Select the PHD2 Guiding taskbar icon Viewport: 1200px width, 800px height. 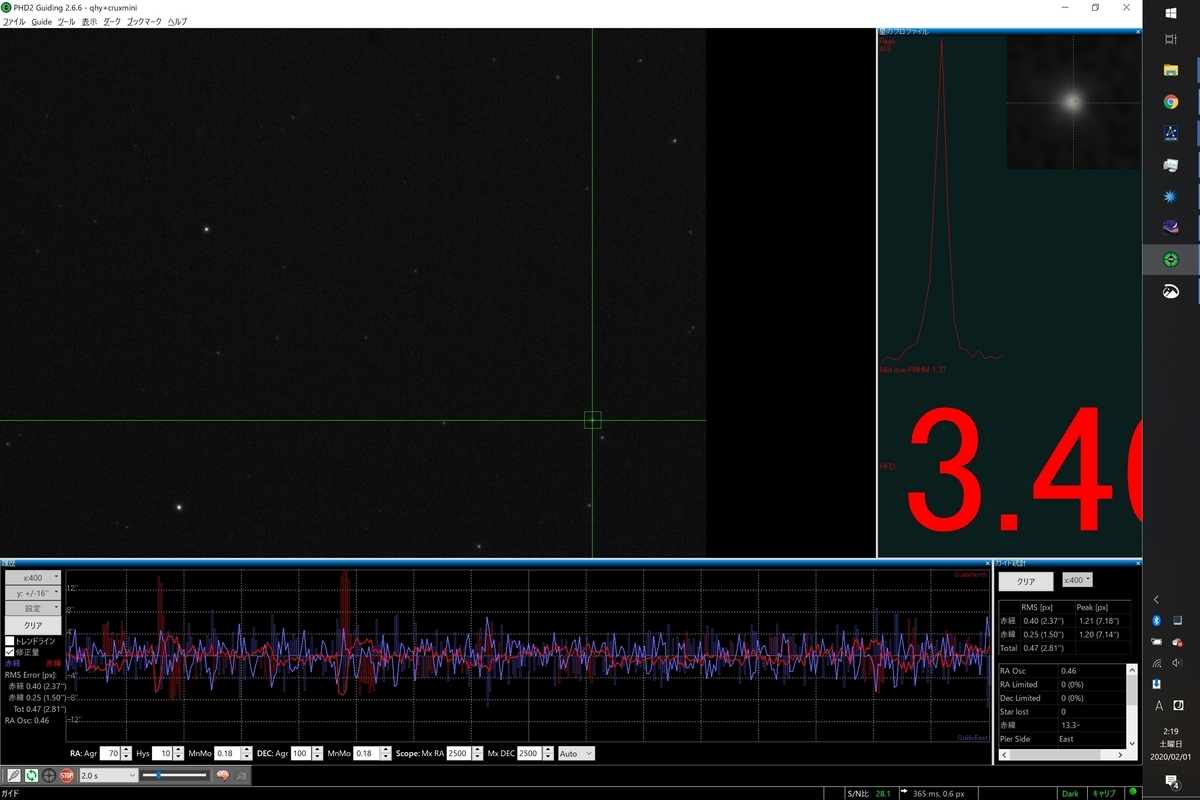pyautogui.click(x=1171, y=259)
